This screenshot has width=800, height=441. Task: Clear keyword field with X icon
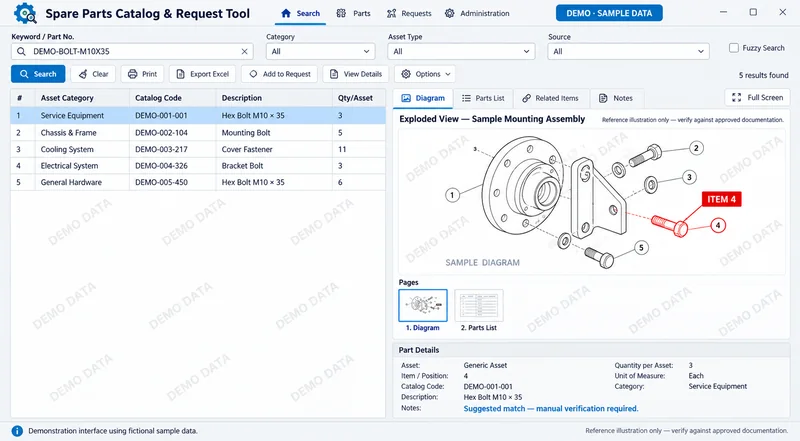244,52
